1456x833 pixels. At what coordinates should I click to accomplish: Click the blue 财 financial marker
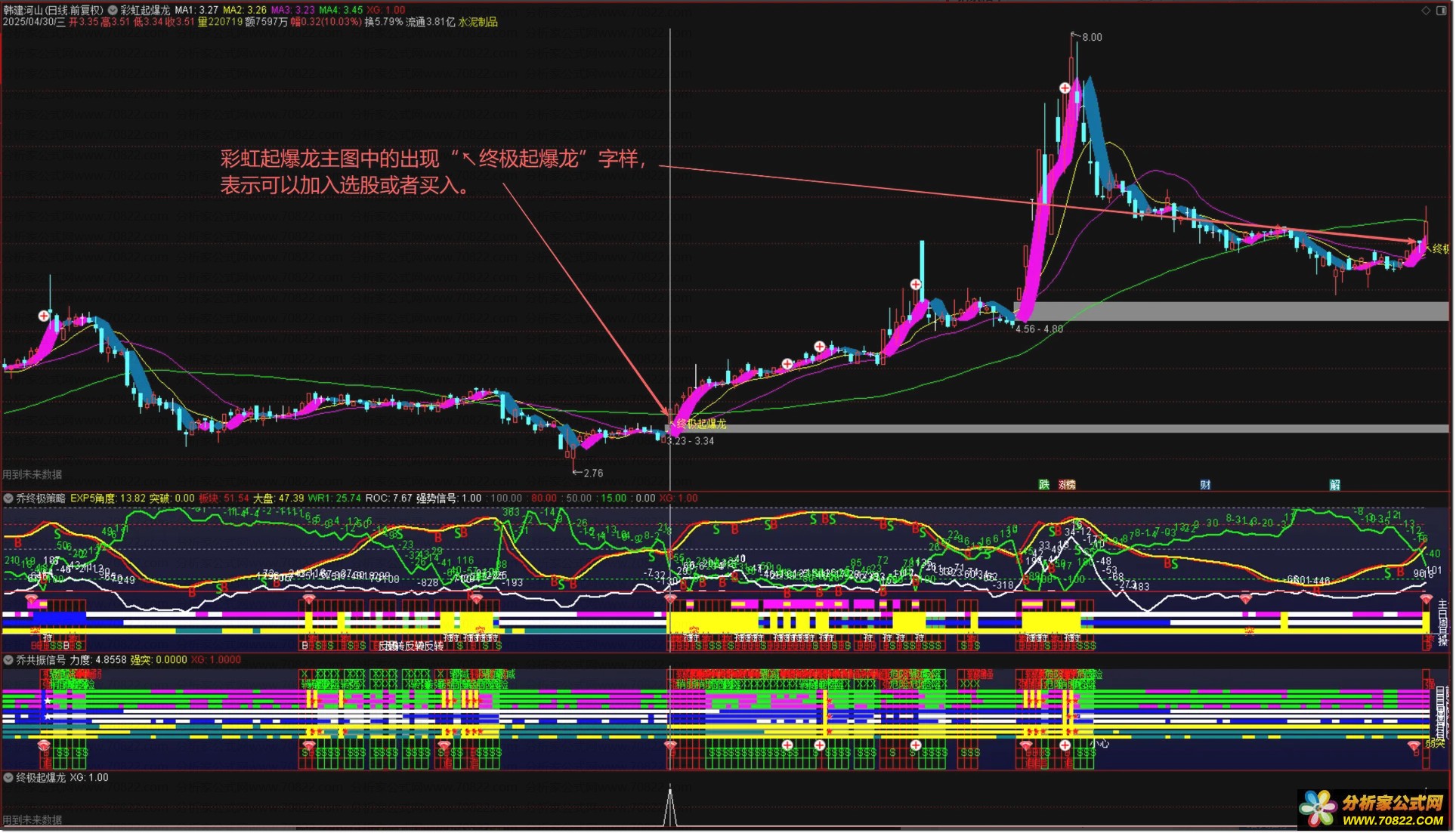[1205, 485]
